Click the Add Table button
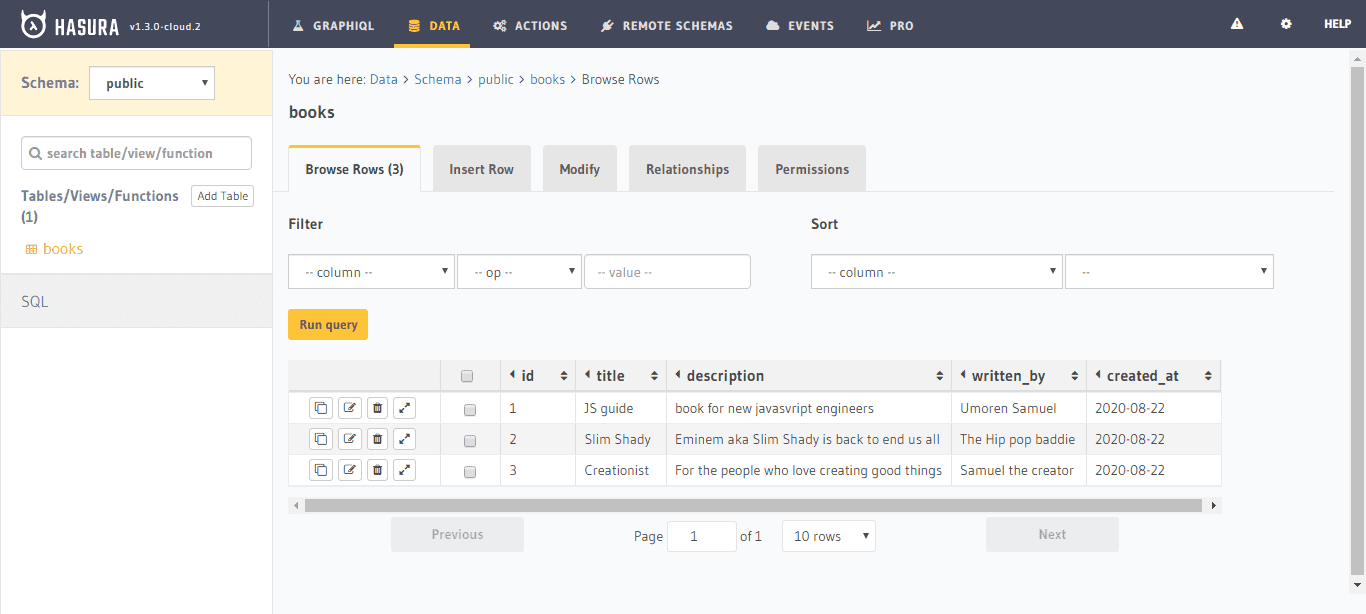The image size is (1366, 614). (x=222, y=196)
